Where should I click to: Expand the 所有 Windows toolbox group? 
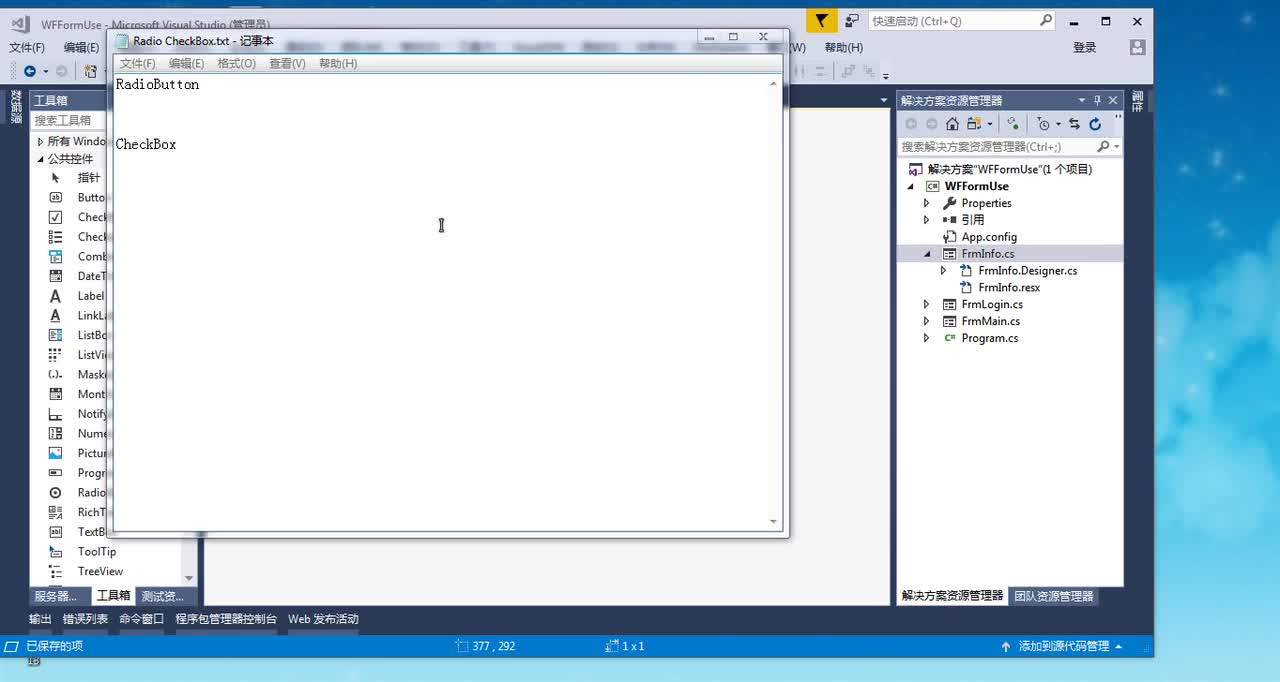(x=41, y=142)
